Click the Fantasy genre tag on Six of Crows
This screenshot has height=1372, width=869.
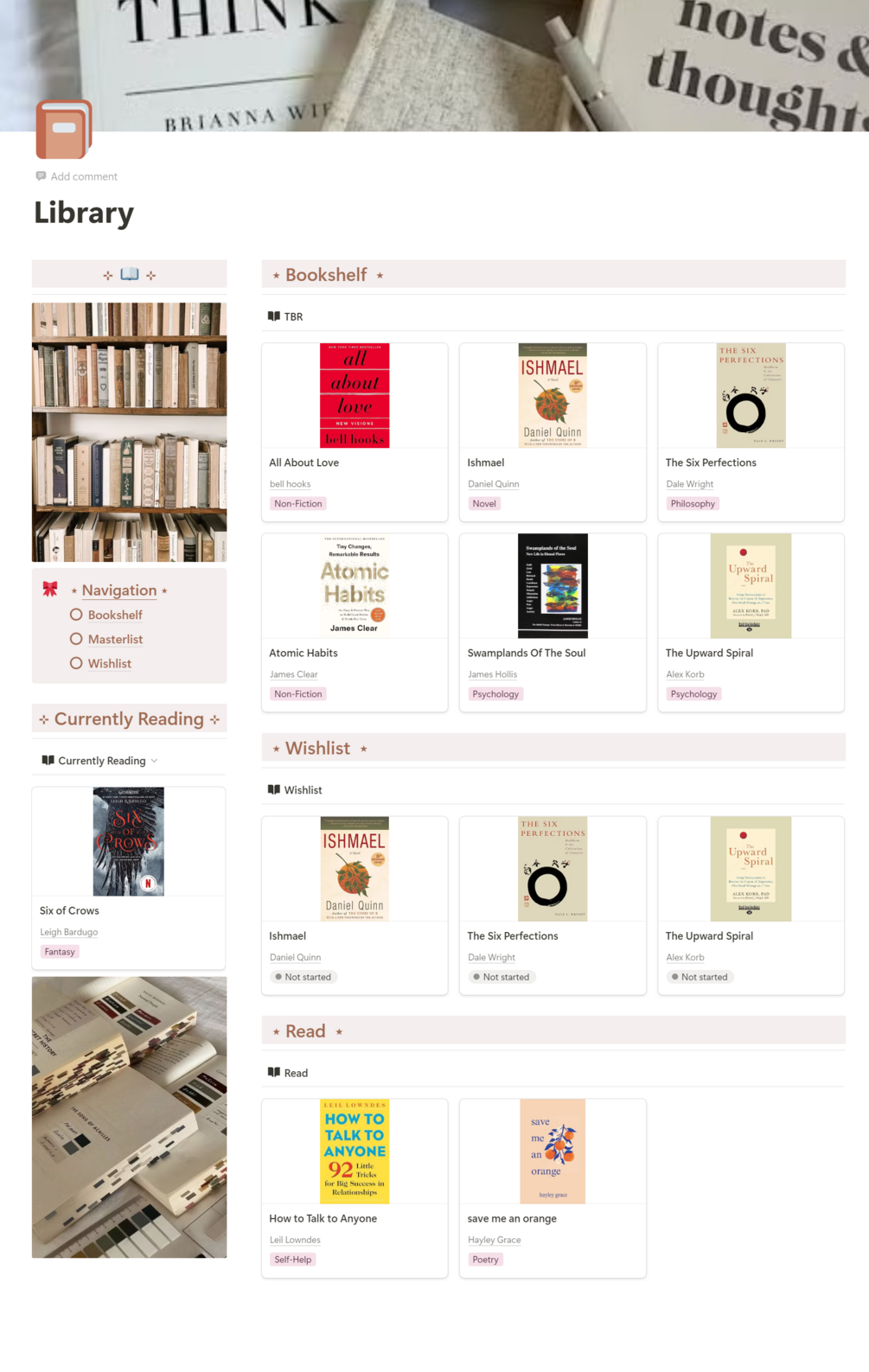pos(60,952)
